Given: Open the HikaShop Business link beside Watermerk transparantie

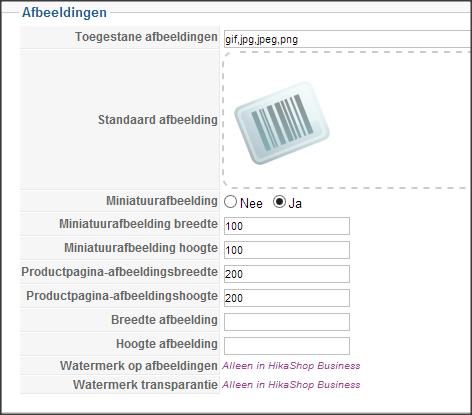Looking at the screenshot, I should [291, 385].
